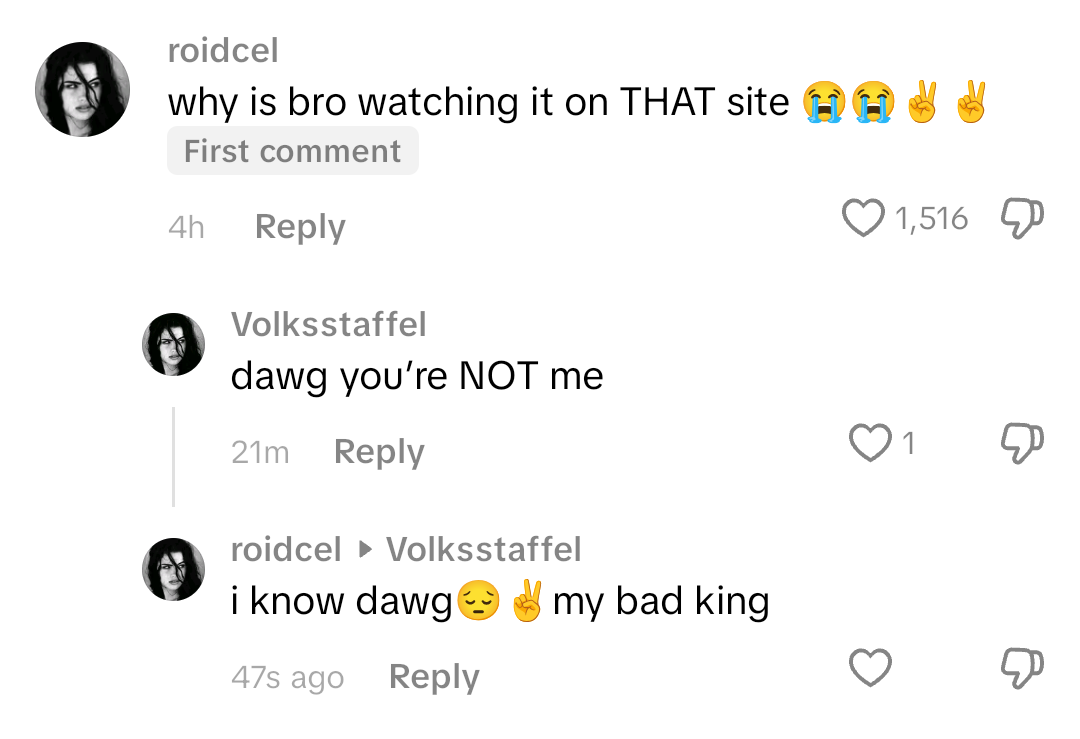Screen dimensions: 1080x739
Task: Click the "First comment" badge
Action: (x=292, y=152)
